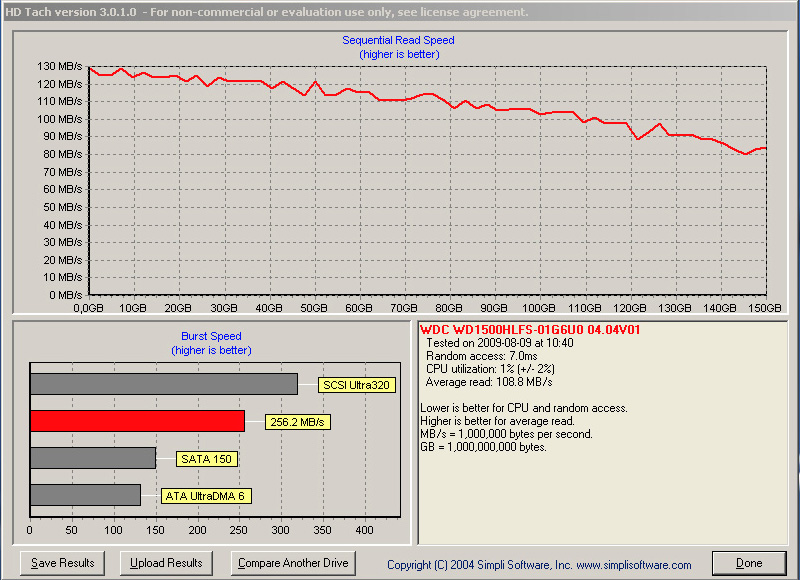Click the 256.2 MB/s yellow label
This screenshot has height=580, width=800.
tap(297, 422)
